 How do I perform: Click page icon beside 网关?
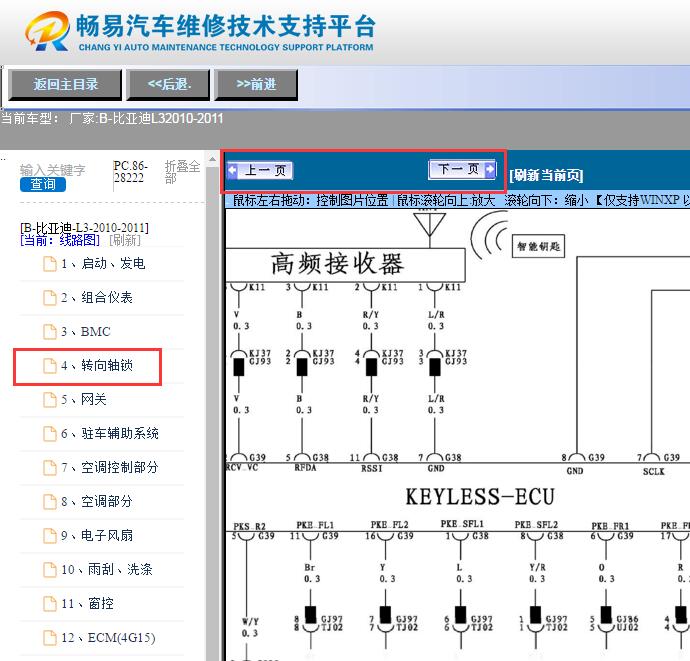coord(50,400)
